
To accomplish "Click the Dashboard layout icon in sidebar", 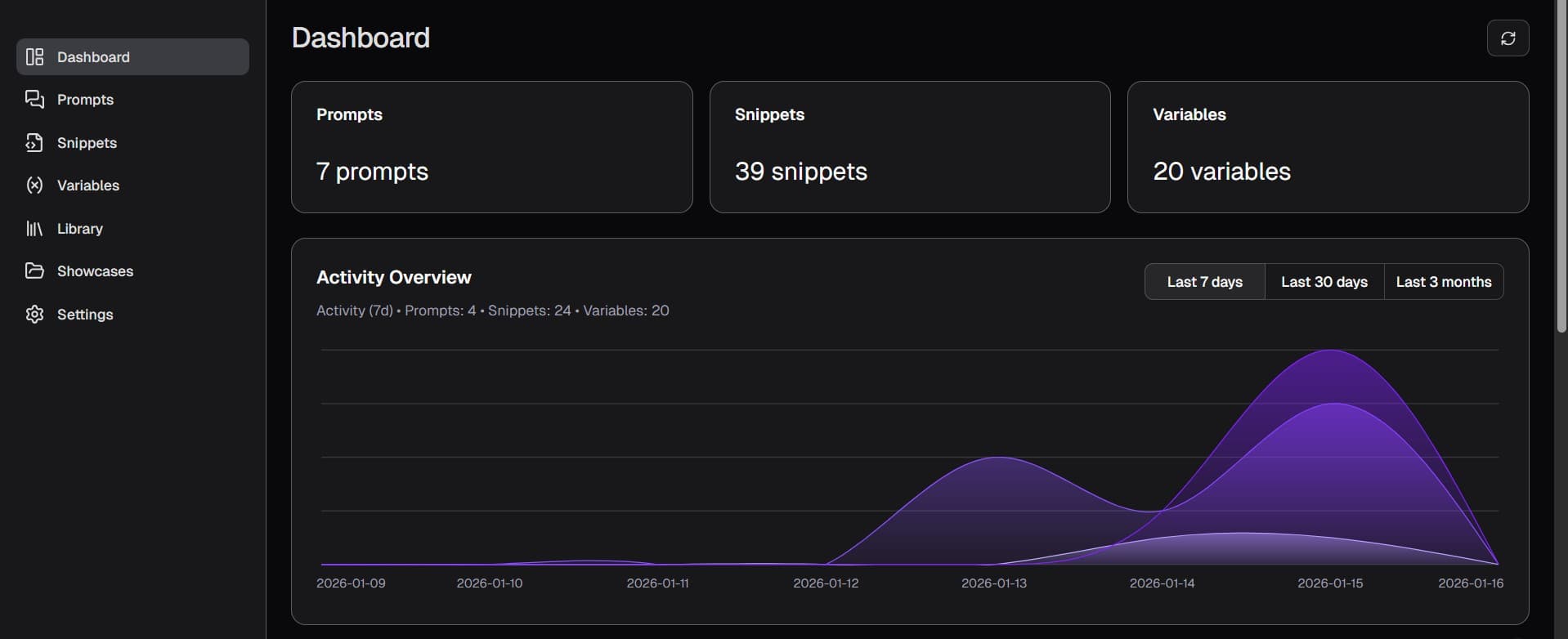I will [34, 57].
